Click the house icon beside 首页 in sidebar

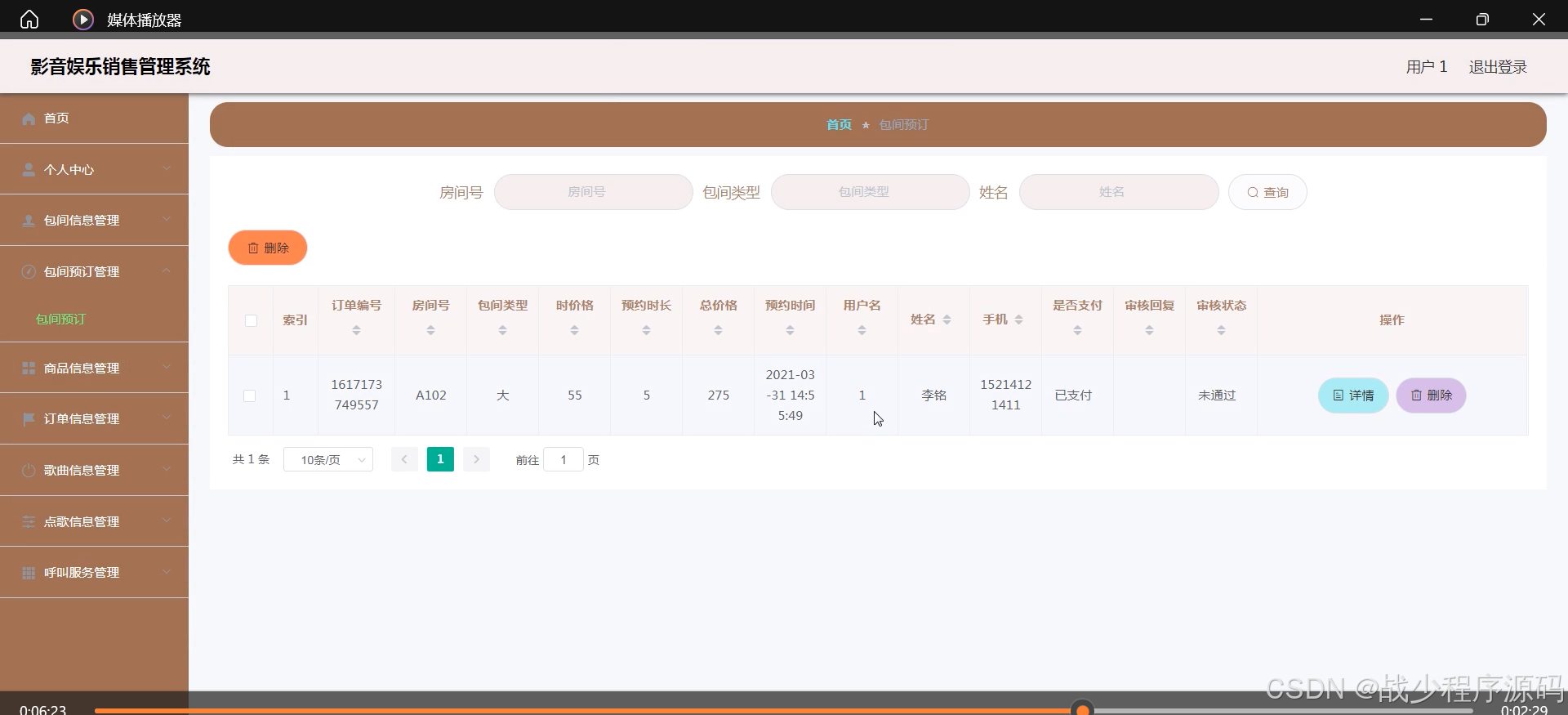pyautogui.click(x=29, y=118)
